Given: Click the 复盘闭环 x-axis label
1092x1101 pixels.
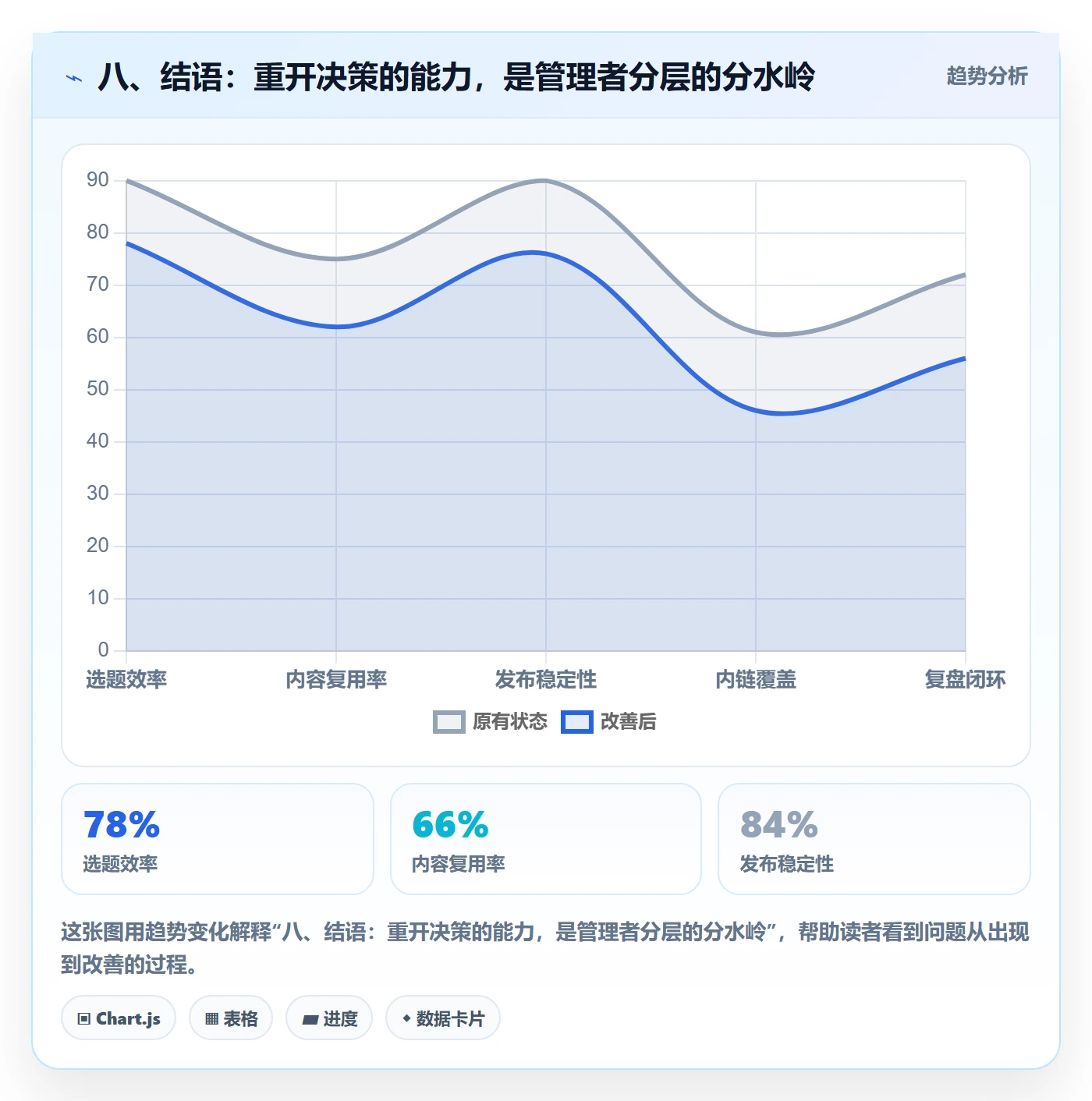Looking at the screenshot, I should (966, 679).
